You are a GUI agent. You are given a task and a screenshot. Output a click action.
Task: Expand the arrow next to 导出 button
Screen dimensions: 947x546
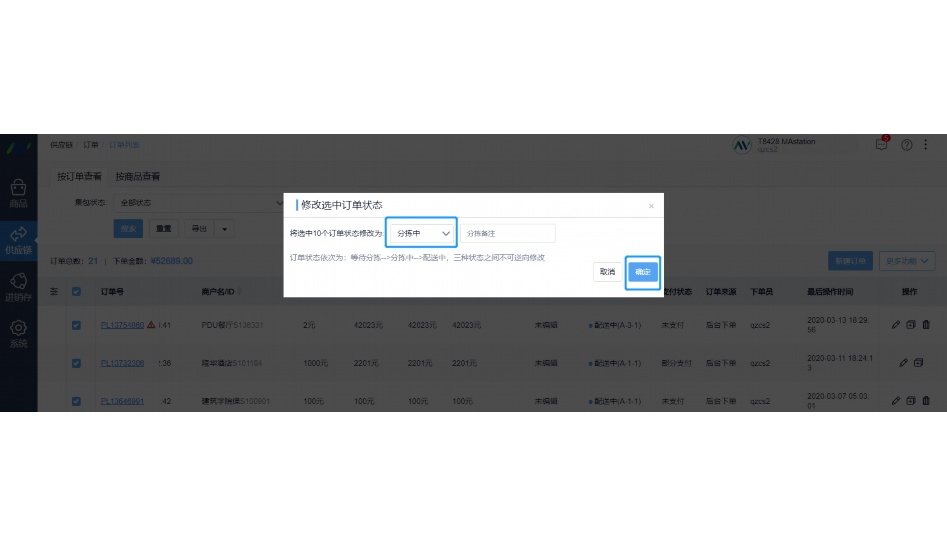[225, 229]
